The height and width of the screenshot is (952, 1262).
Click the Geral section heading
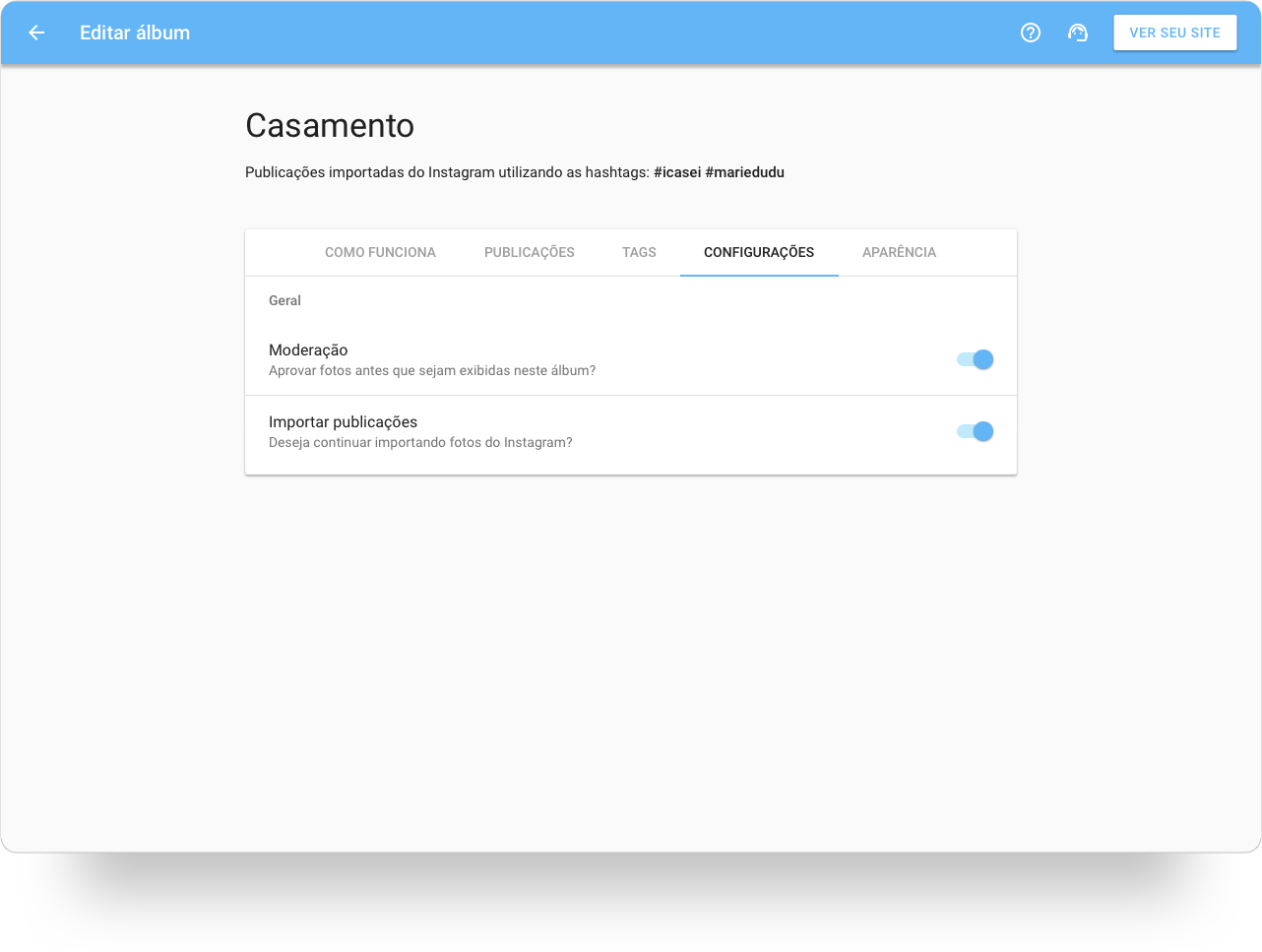click(284, 300)
